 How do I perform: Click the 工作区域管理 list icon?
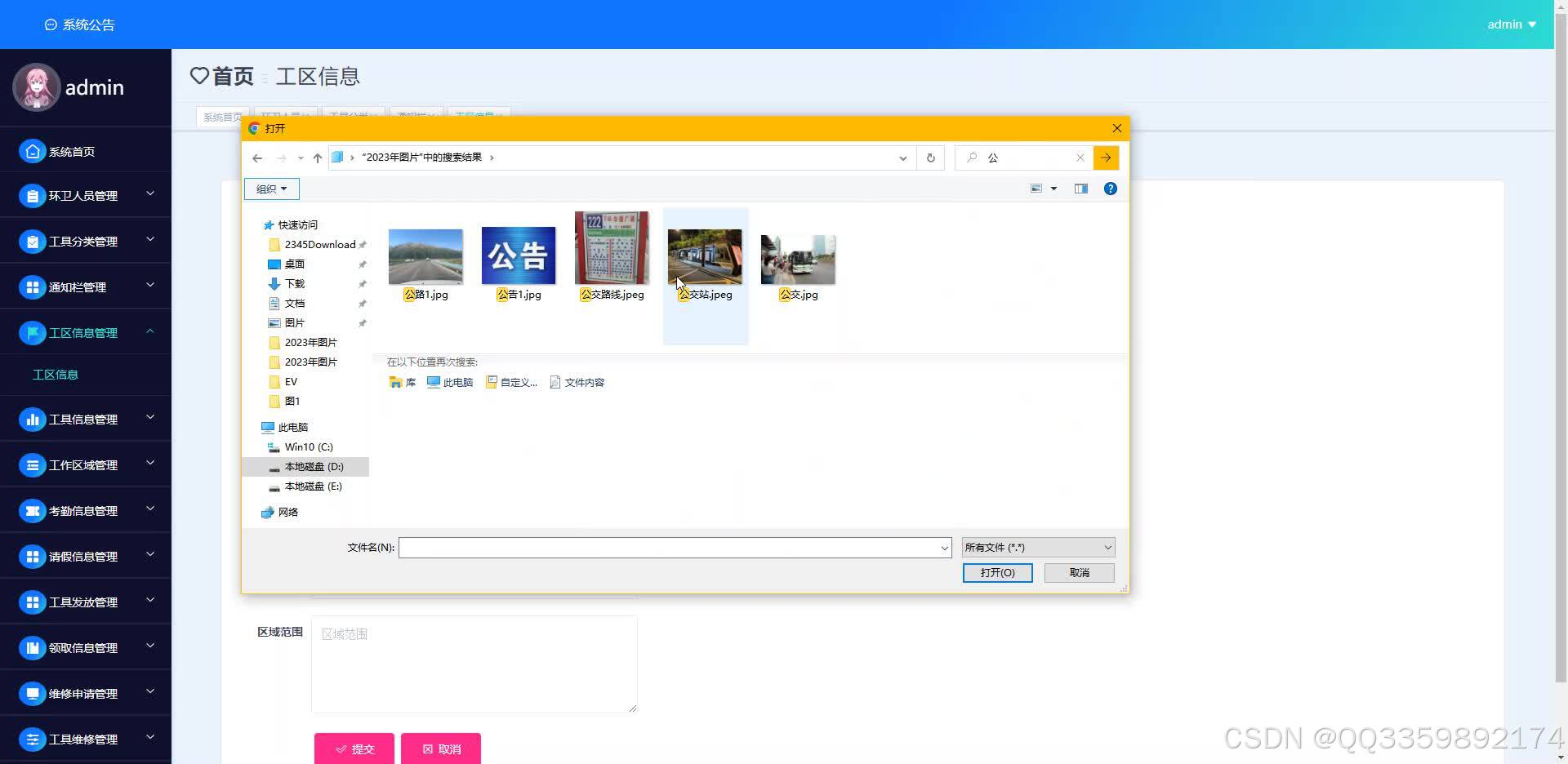click(32, 465)
